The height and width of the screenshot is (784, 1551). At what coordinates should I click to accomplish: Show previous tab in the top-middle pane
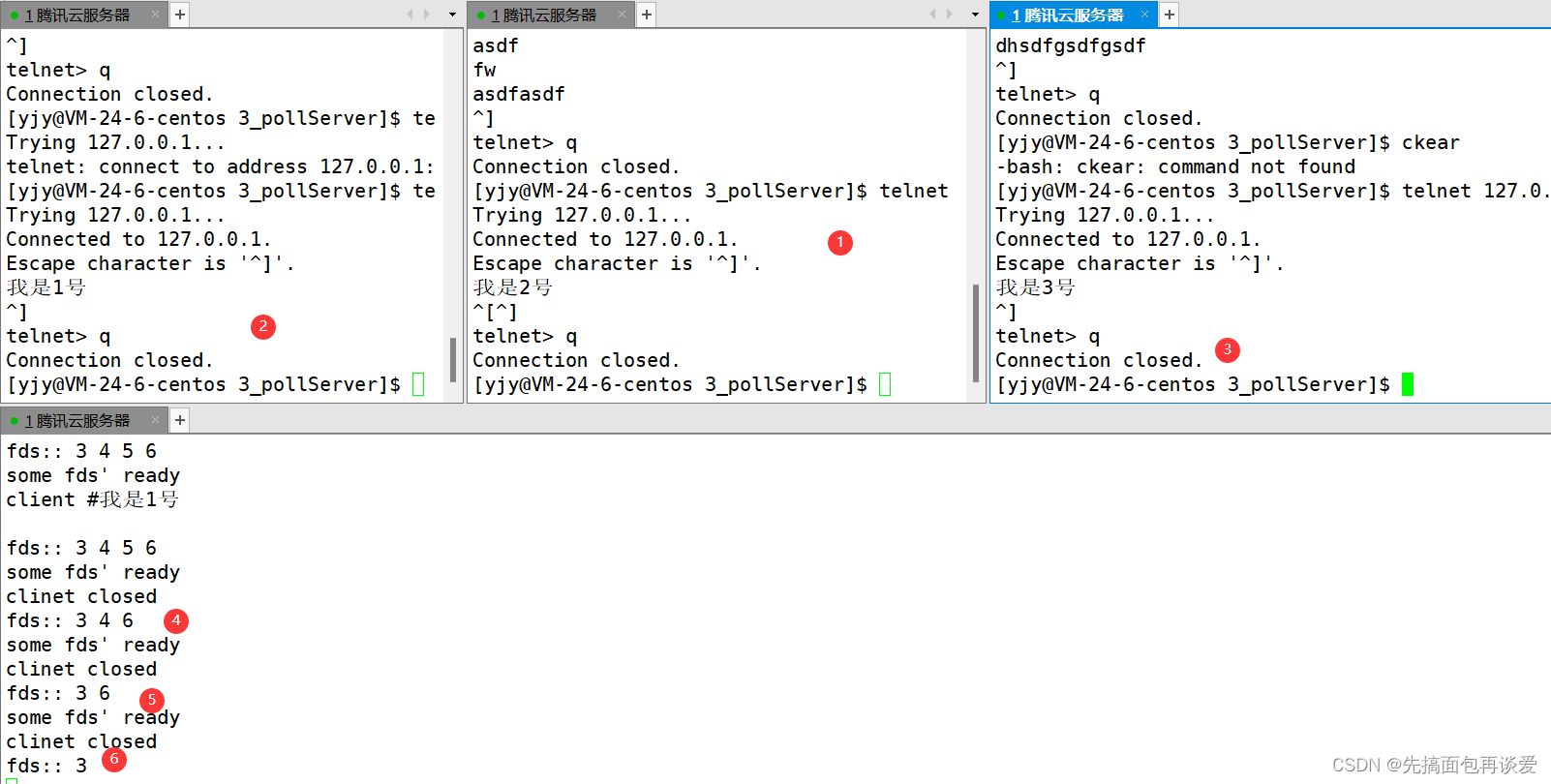(932, 15)
